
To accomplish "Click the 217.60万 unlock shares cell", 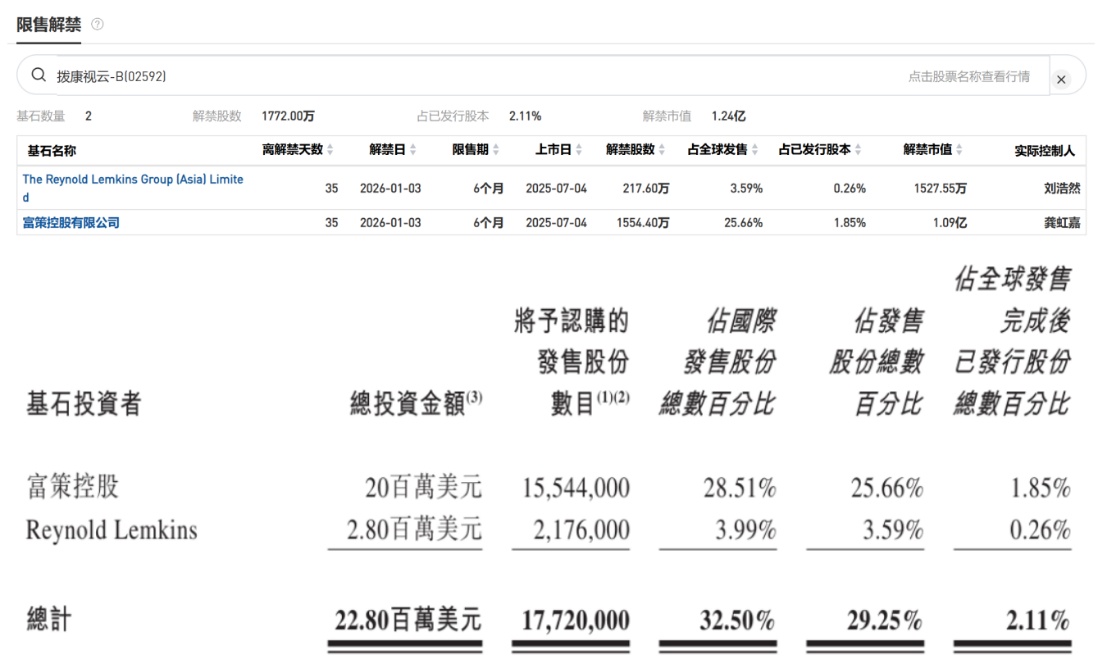I will click(x=645, y=189).
